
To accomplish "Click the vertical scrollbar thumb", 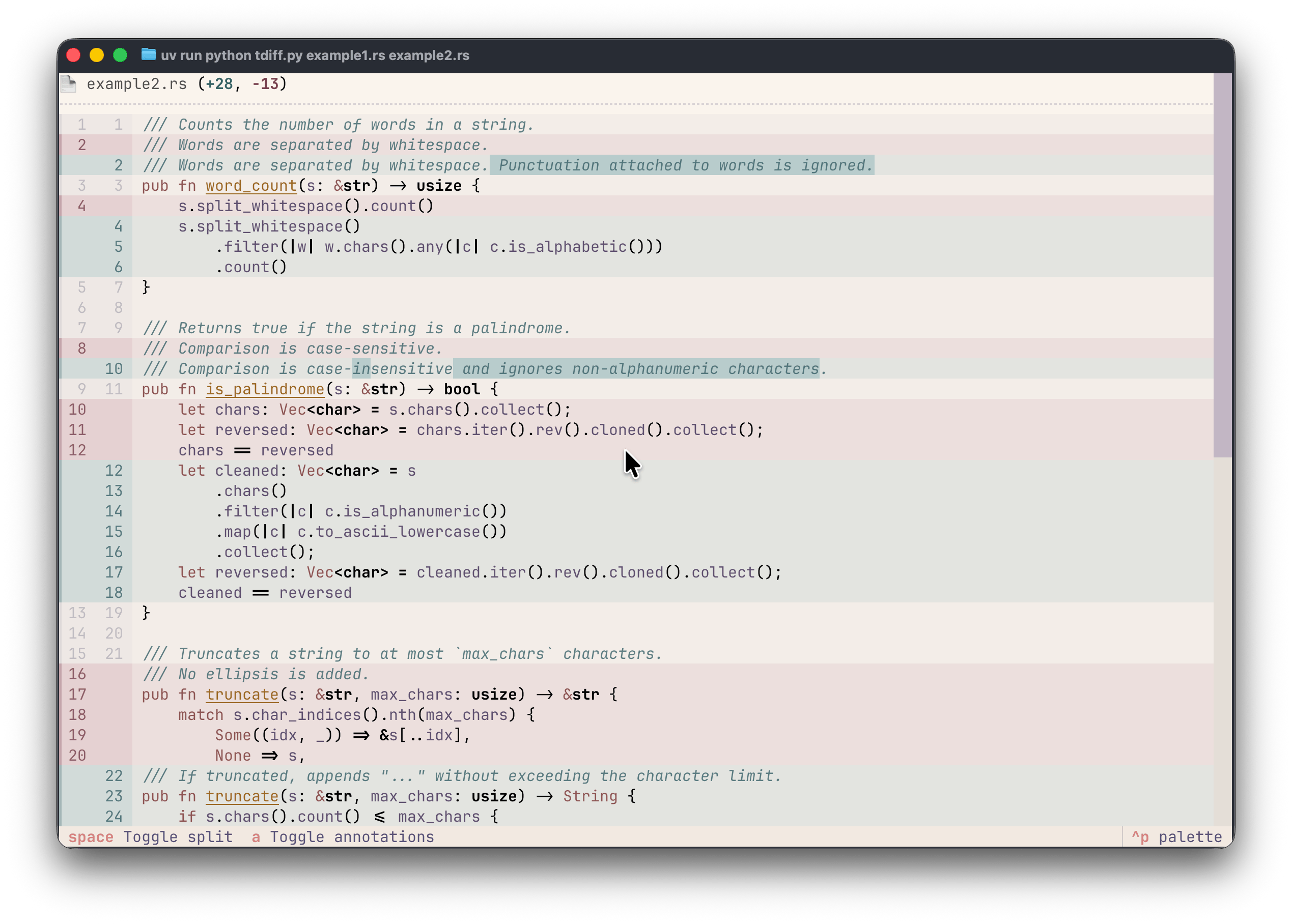I will point(1222,265).
